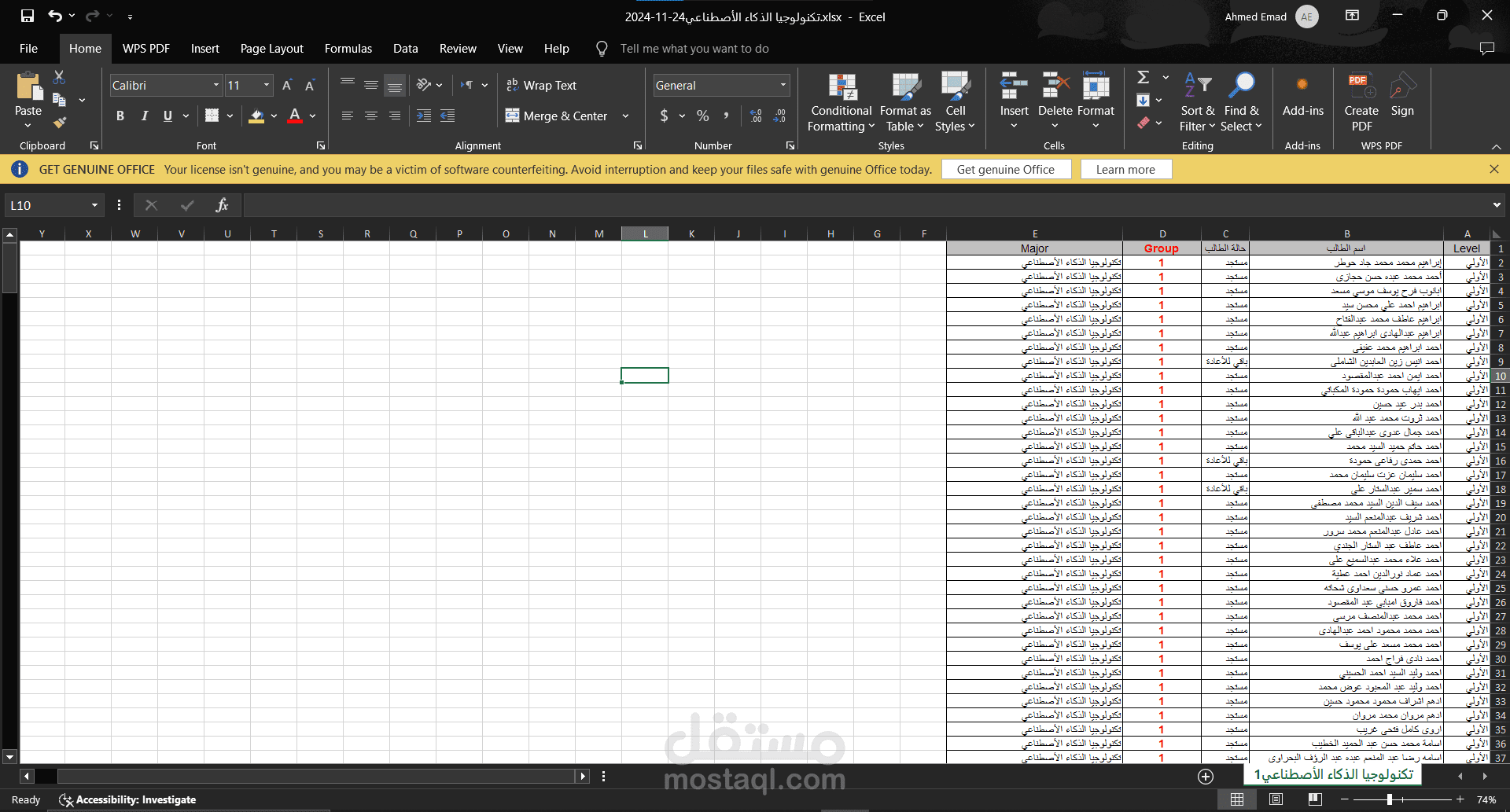Toggle Italic formatting

pyautogui.click(x=144, y=116)
